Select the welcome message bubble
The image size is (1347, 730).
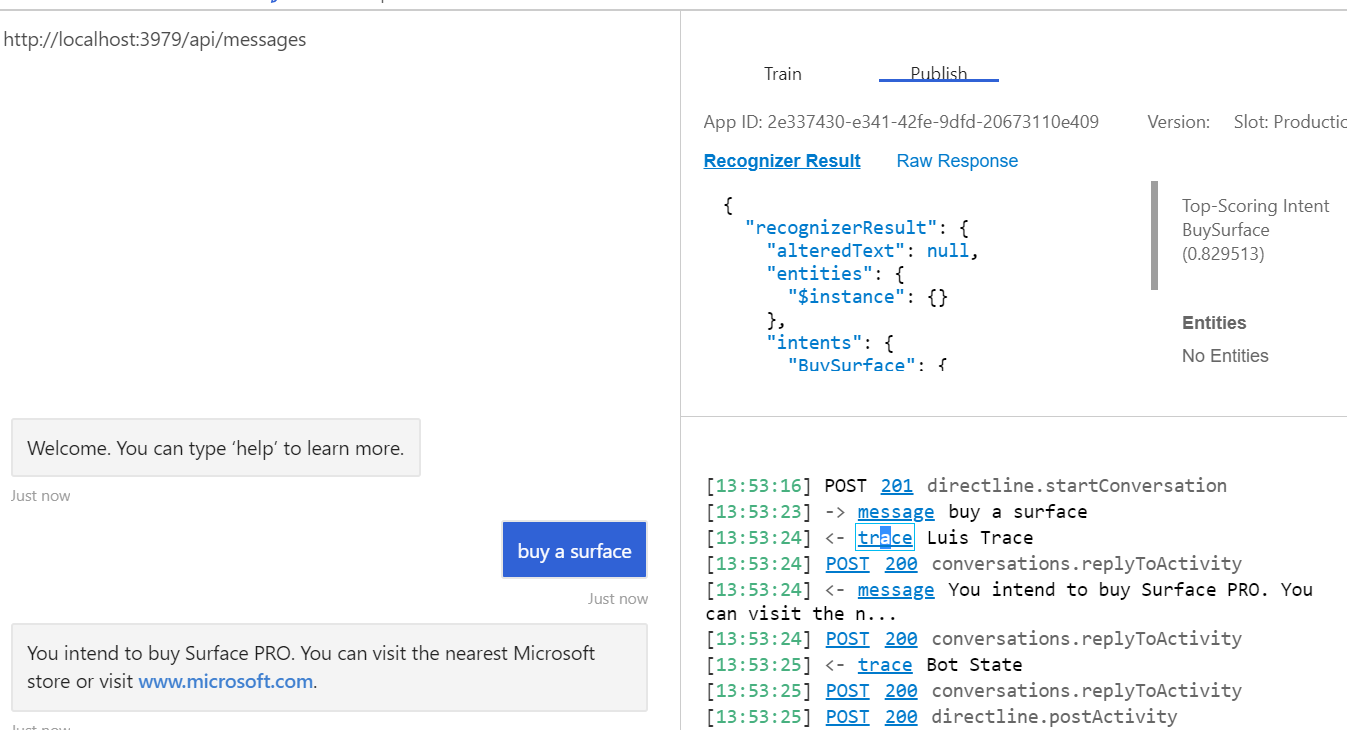(x=216, y=448)
